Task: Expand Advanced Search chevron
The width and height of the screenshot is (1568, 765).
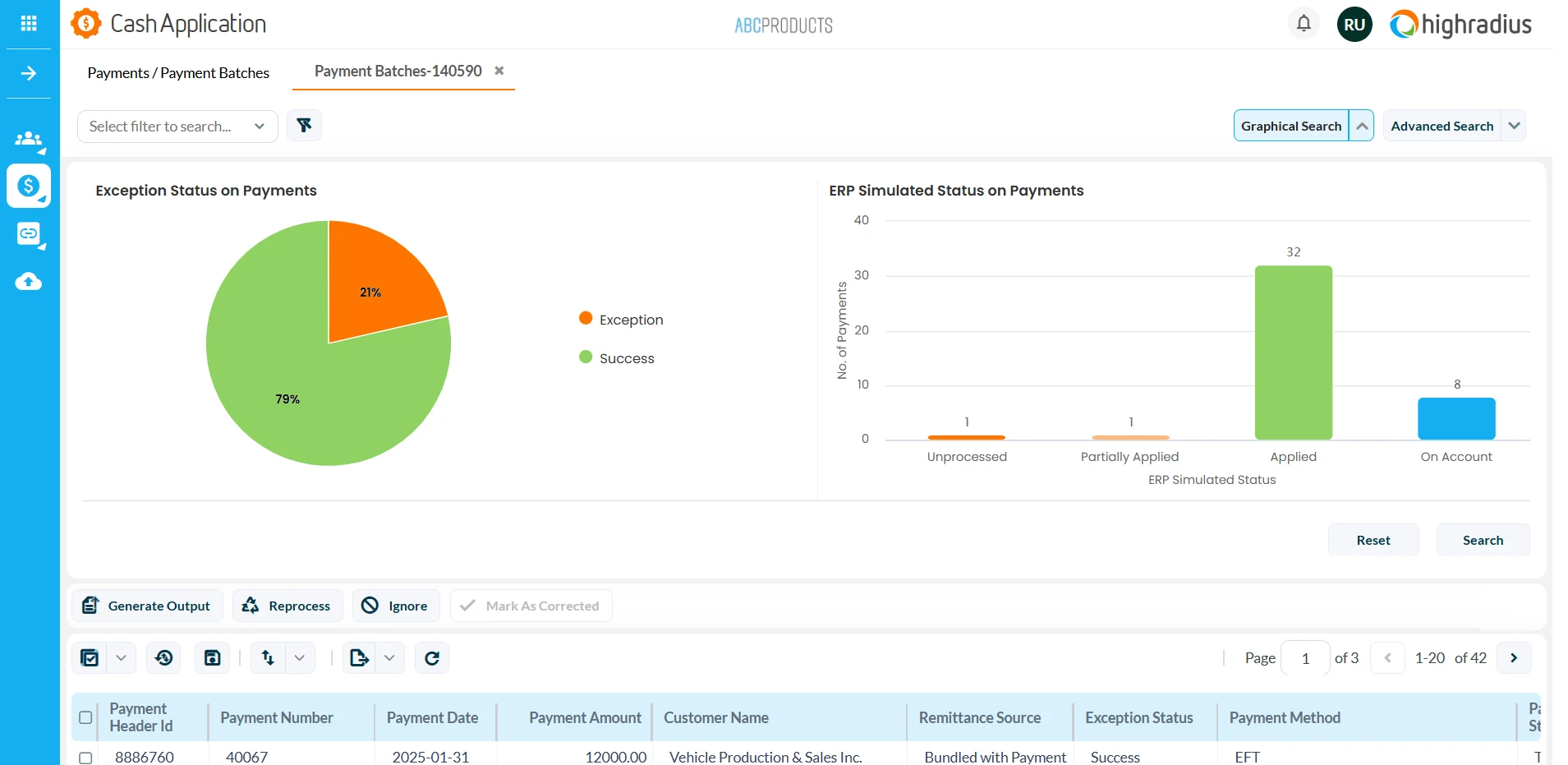Action: coord(1514,126)
